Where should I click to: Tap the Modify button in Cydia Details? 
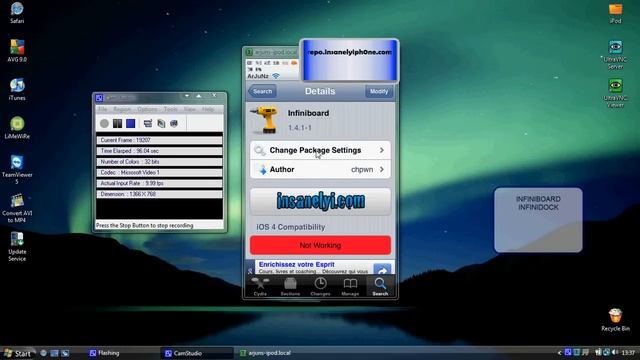pos(379,91)
